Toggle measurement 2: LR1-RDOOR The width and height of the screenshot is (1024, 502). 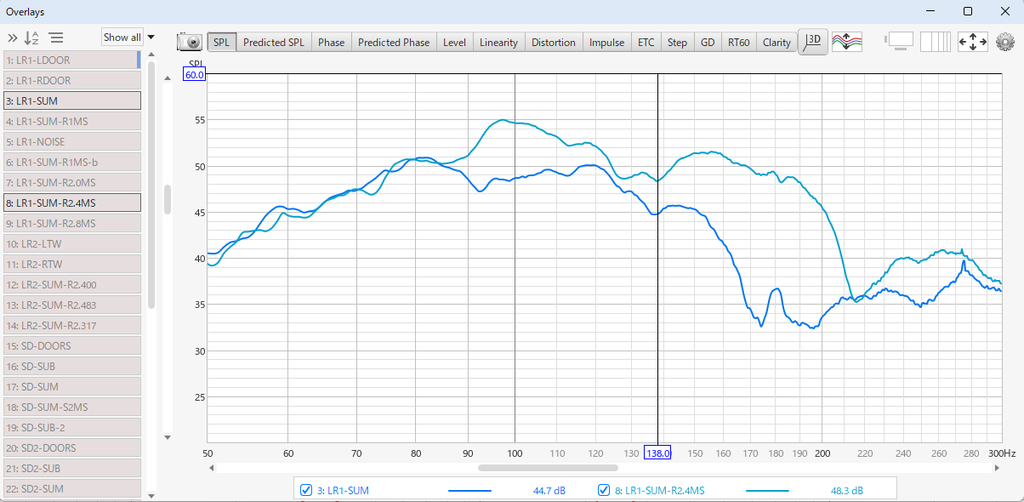tap(72, 80)
